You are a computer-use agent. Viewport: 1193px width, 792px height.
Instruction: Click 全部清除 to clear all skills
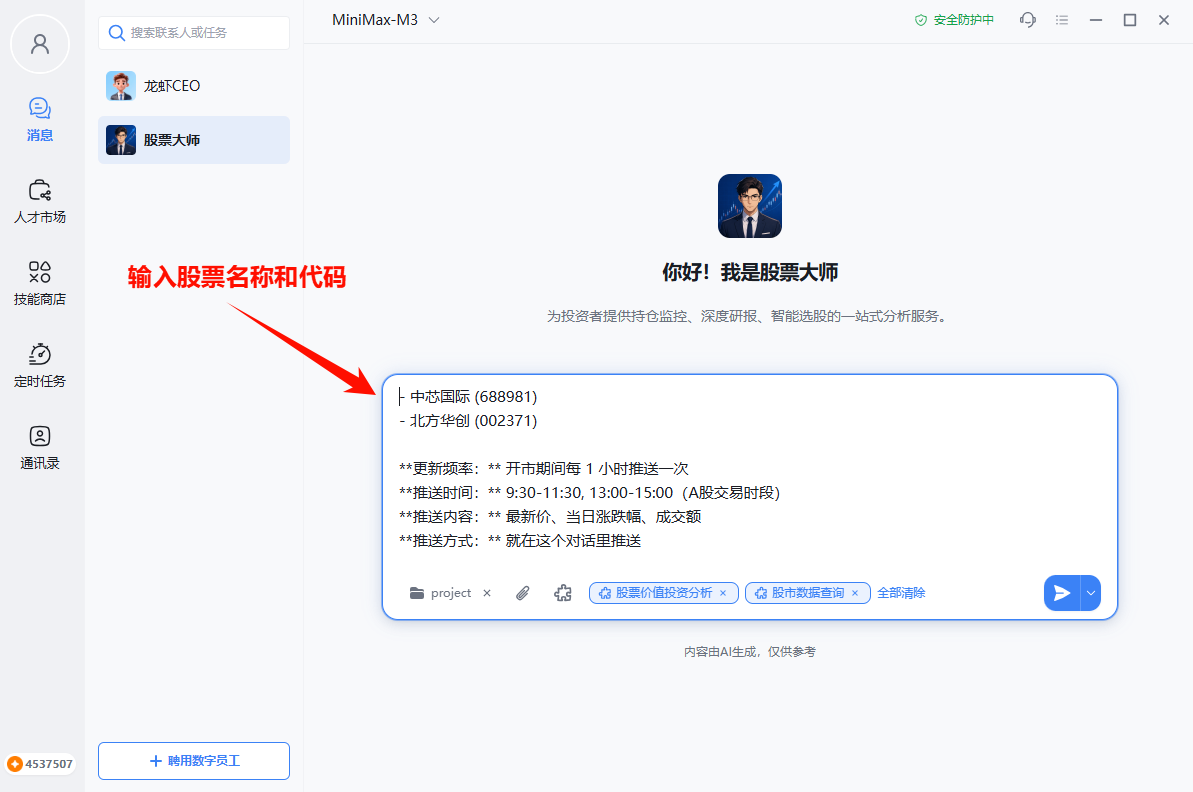click(x=901, y=593)
